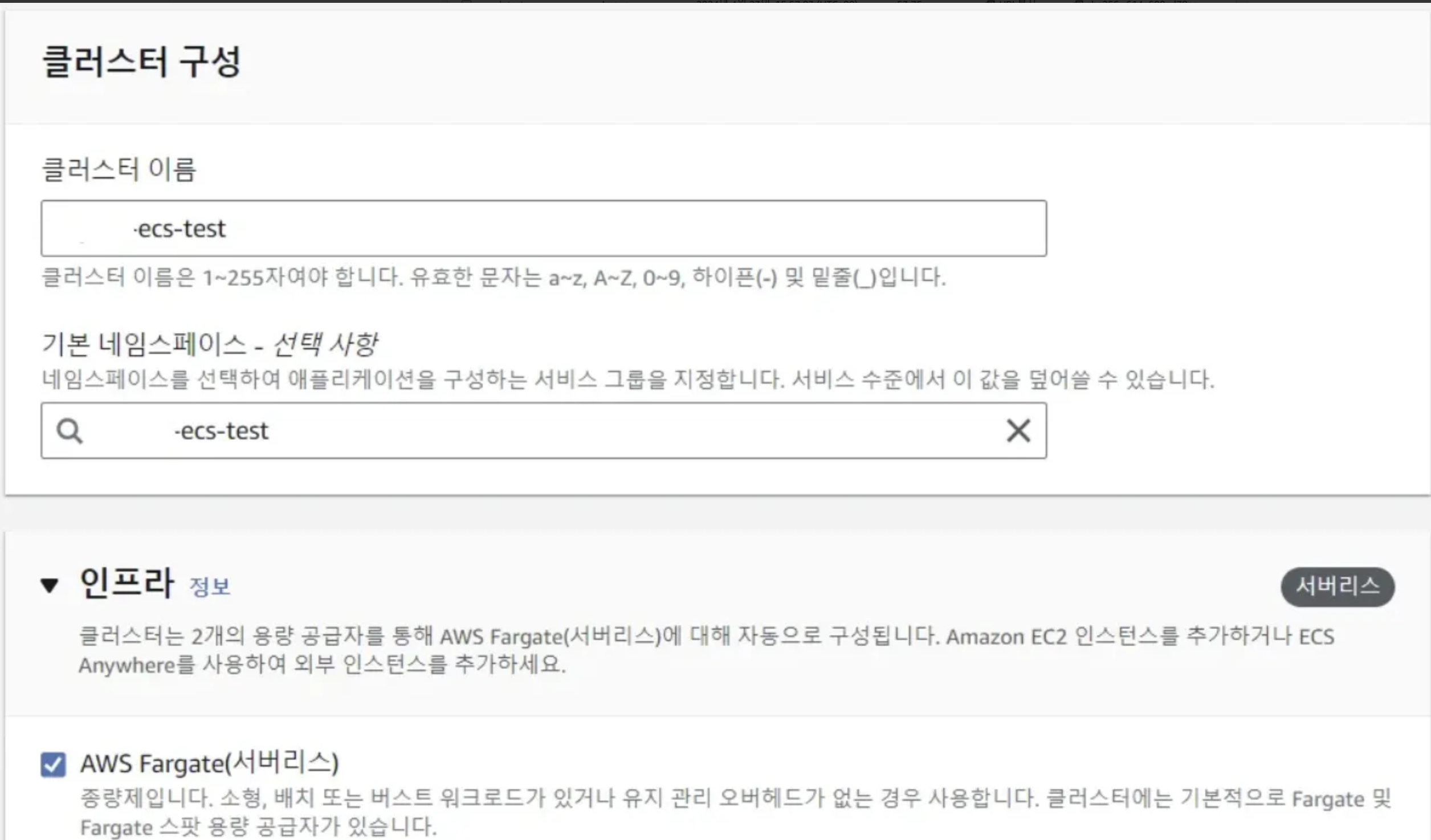
Task: Click the 클러스터 이름 field label
Action: tap(119, 169)
